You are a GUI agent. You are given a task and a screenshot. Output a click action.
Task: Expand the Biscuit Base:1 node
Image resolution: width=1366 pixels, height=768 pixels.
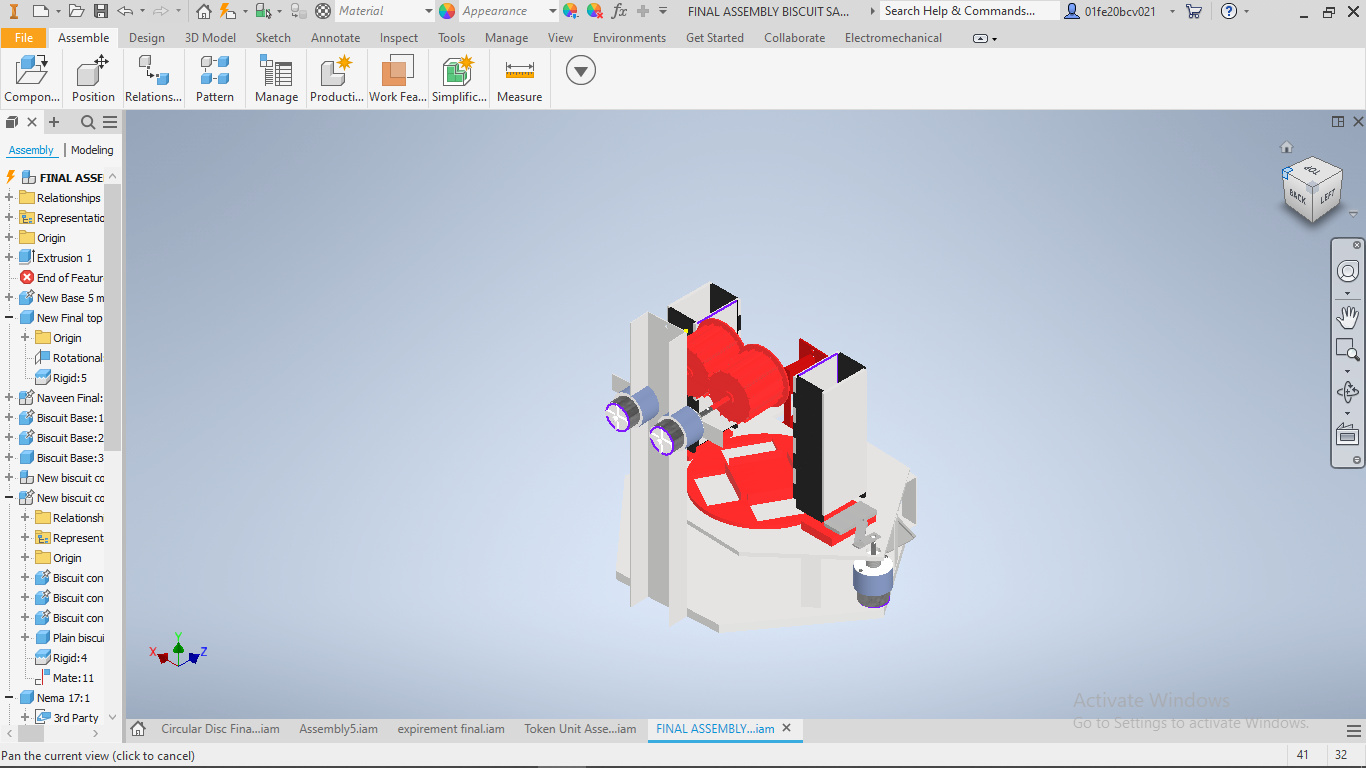9,418
